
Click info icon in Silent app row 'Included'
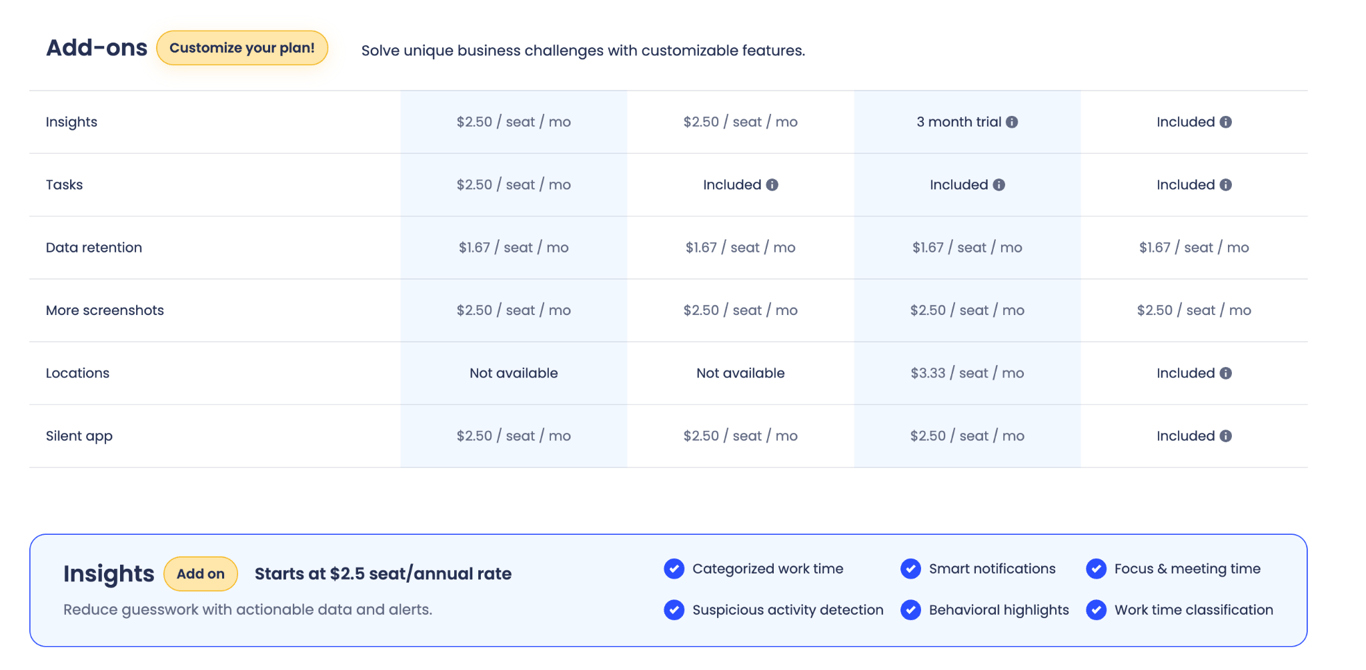[1226, 436]
